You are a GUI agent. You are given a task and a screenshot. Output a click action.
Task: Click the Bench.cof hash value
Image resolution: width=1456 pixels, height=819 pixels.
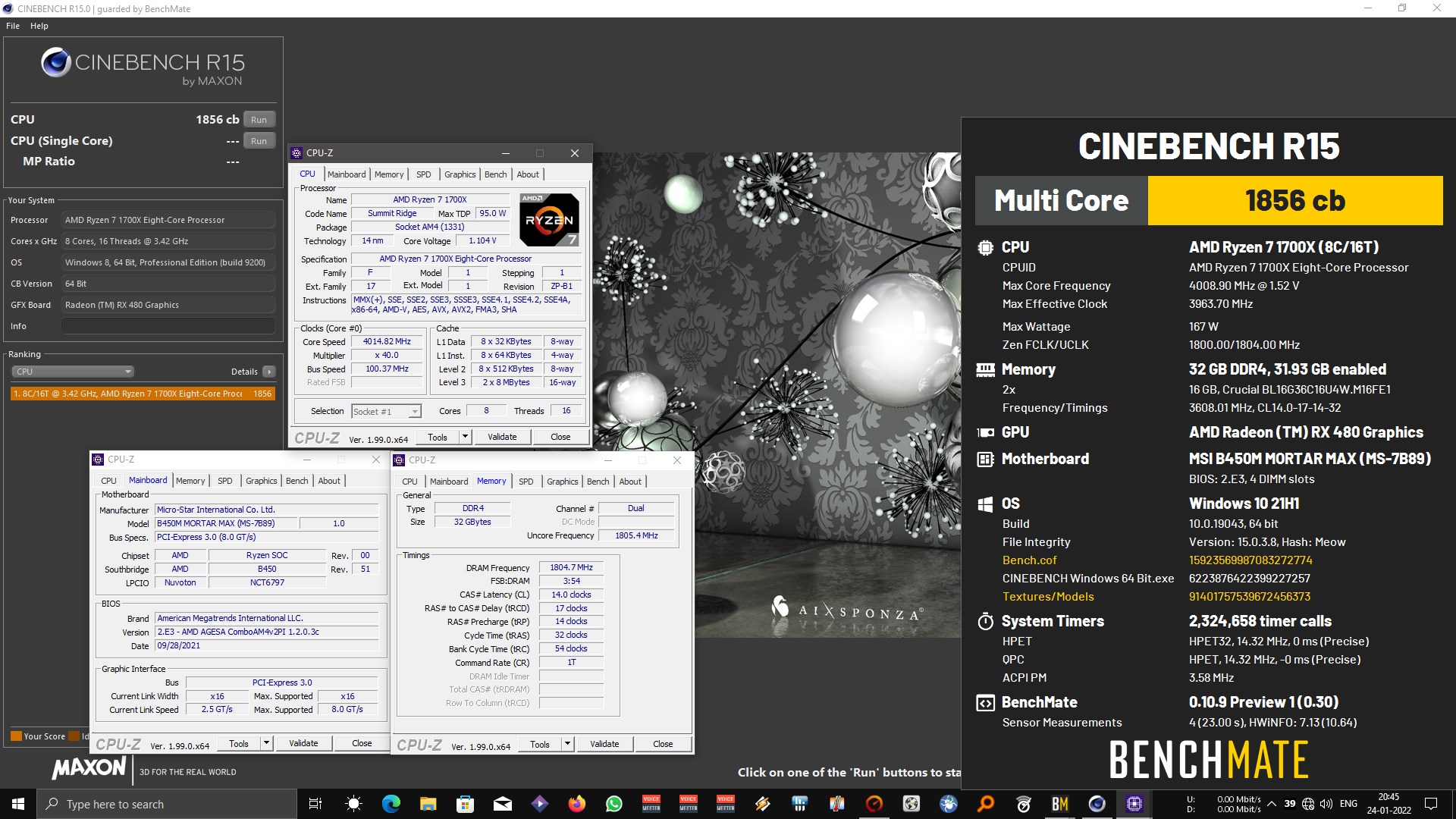click(x=1250, y=560)
